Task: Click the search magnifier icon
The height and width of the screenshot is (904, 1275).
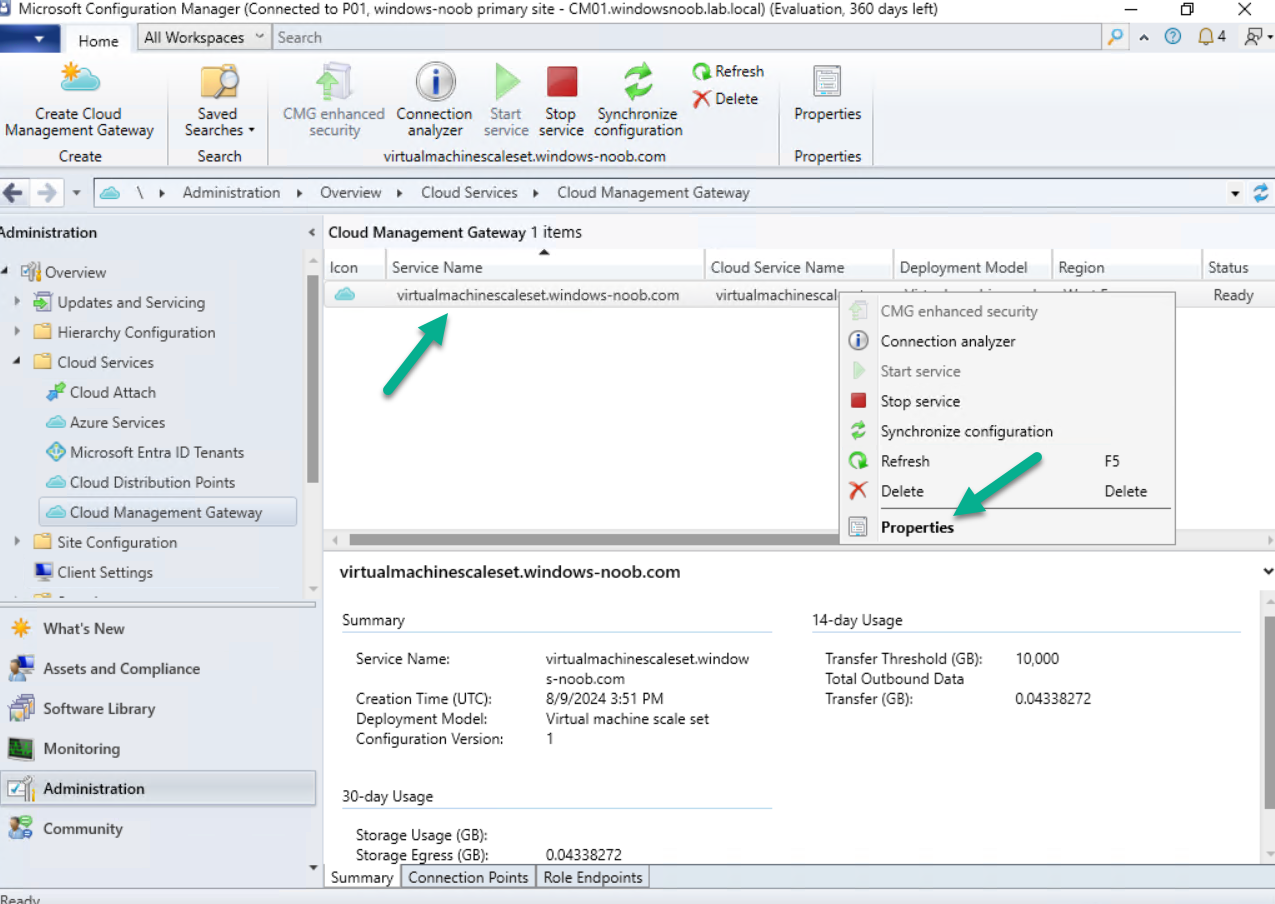Action: pos(1115,37)
